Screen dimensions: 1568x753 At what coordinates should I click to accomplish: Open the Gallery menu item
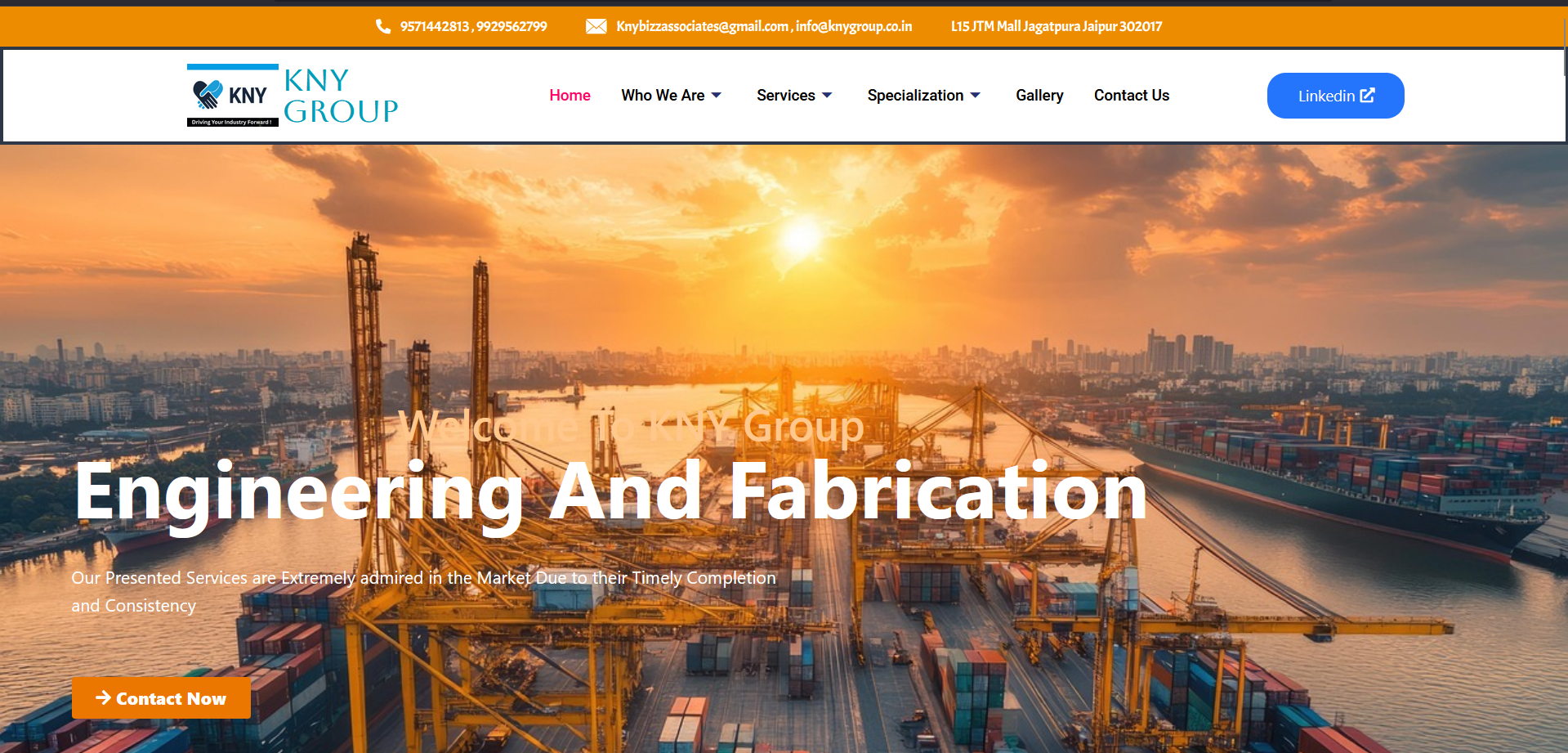pos(1039,96)
